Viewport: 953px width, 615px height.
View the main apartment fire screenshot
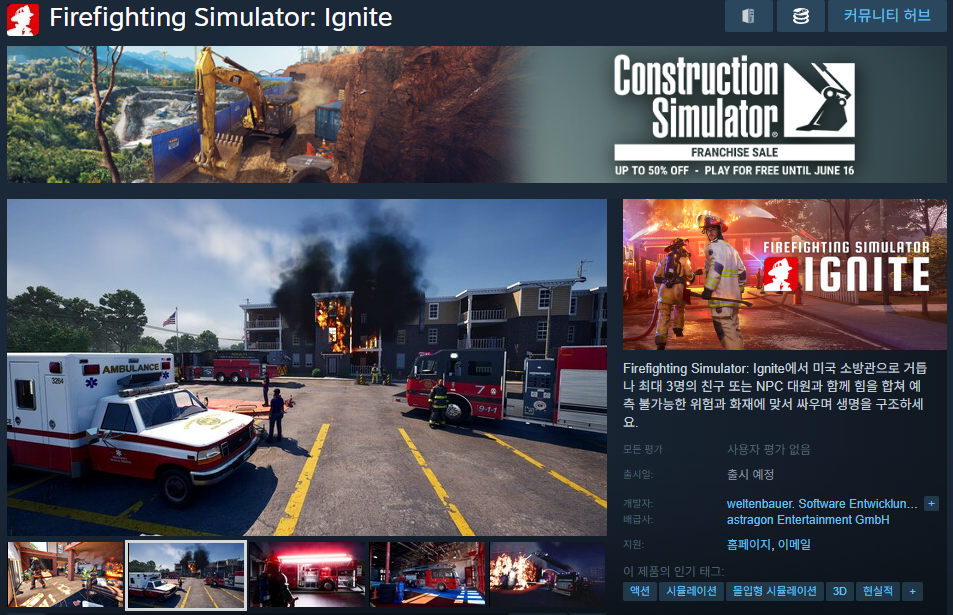pos(307,367)
